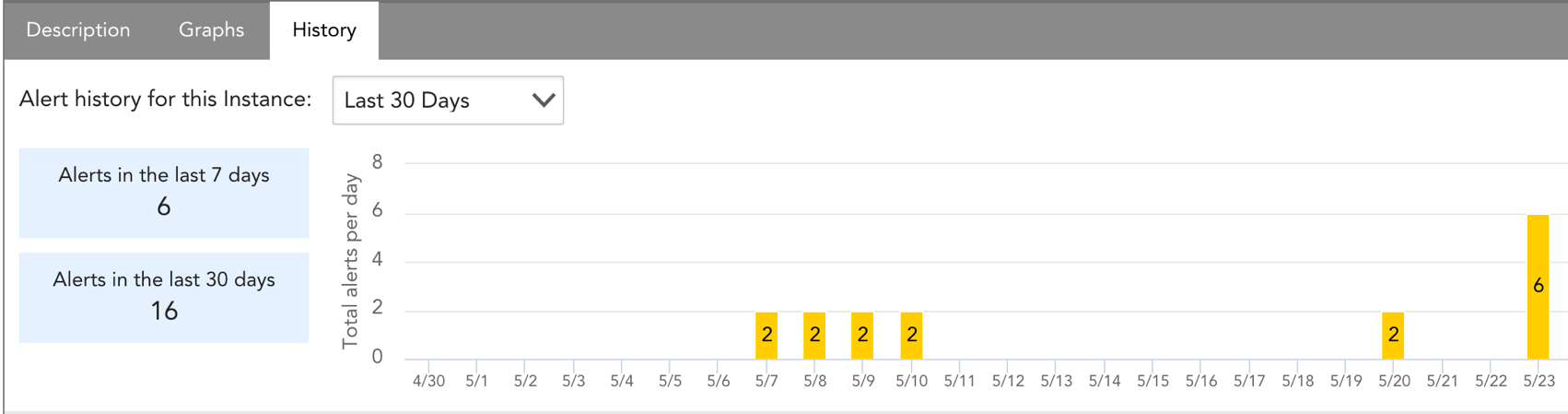Click the yellow bar for 5/8
The height and width of the screenshot is (414, 1568).
click(x=814, y=336)
